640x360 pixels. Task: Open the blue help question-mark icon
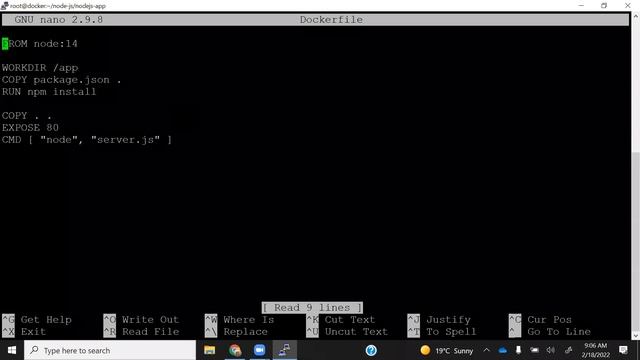[371, 350]
